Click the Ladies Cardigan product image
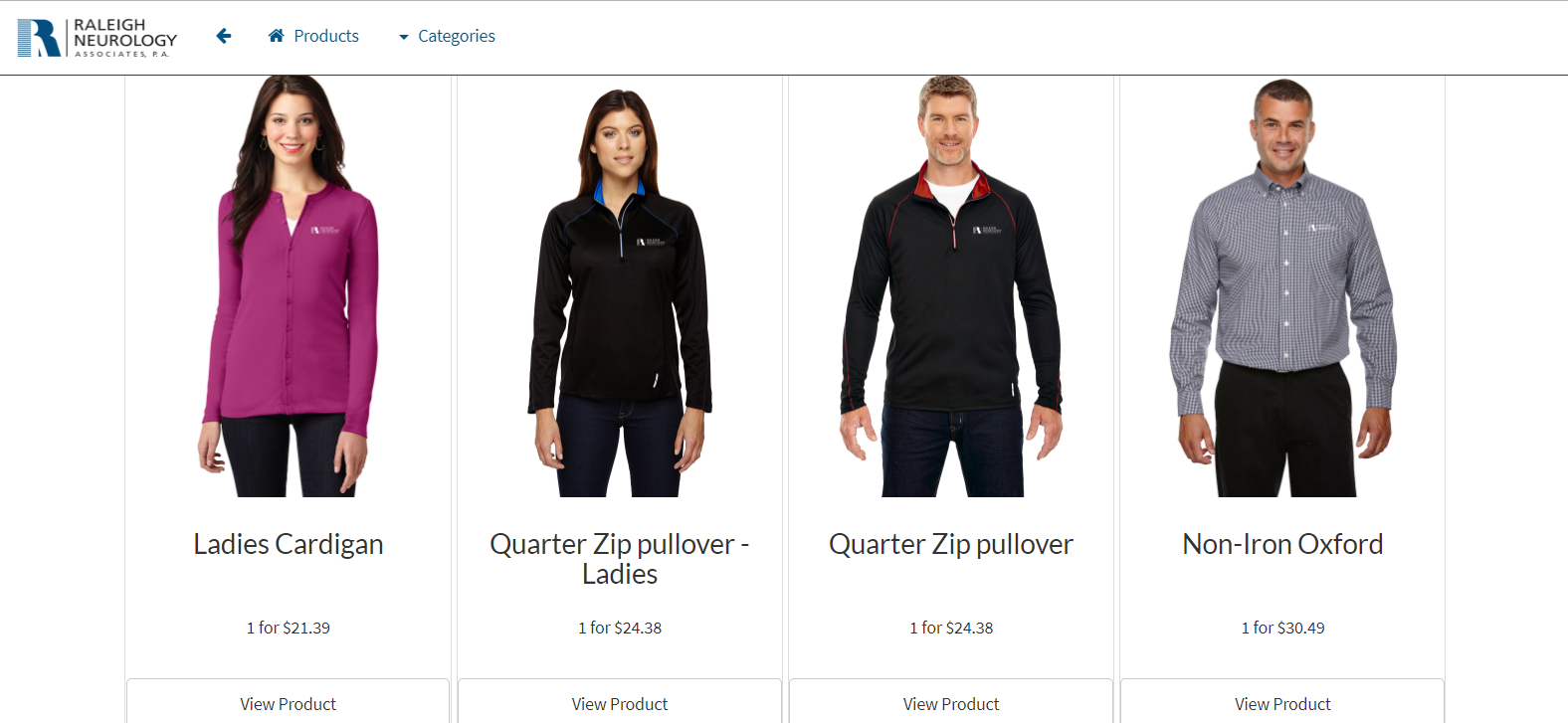The height and width of the screenshot is (723, 1568). 289,286
